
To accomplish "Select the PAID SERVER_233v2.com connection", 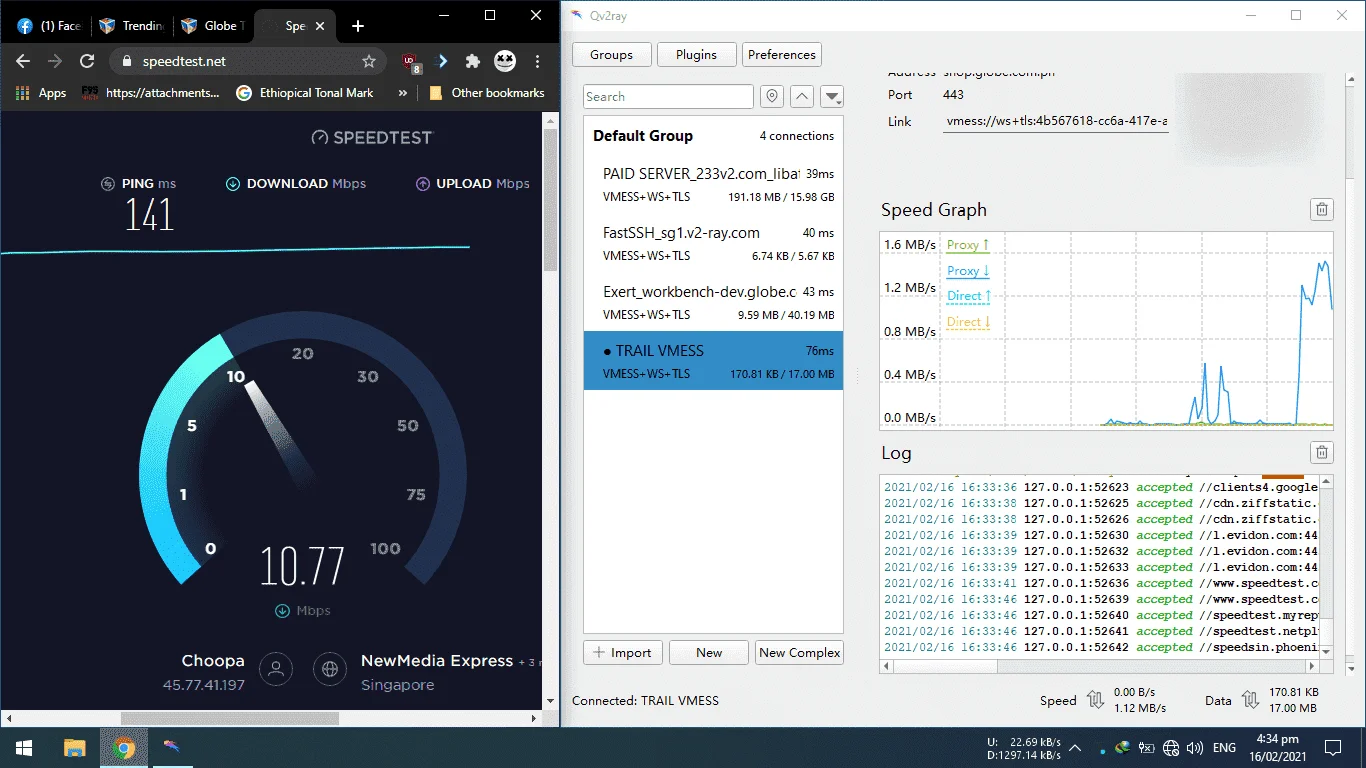I will 713,185.
